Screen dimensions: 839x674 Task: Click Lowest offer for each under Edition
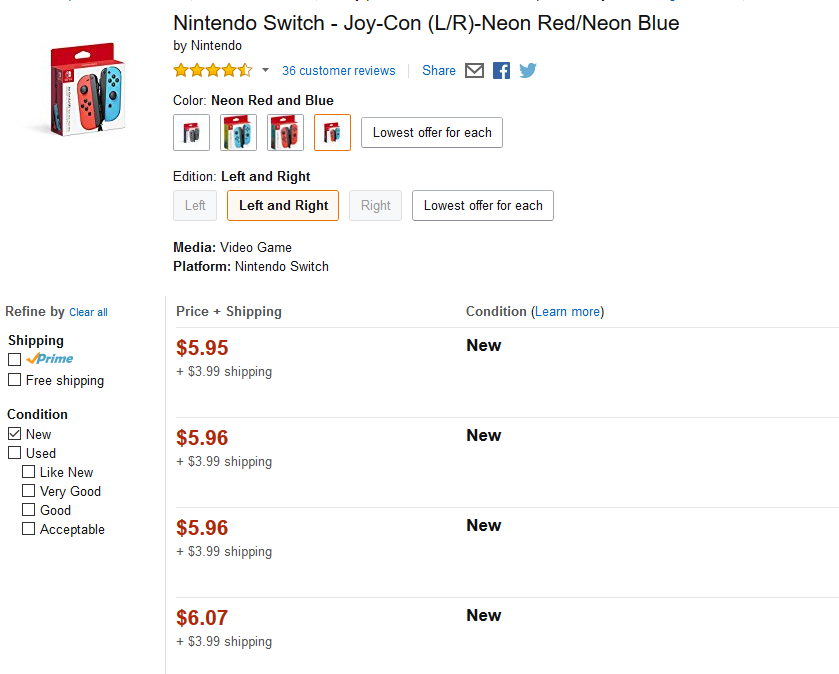pyautogui.click(x=483, y=206)
